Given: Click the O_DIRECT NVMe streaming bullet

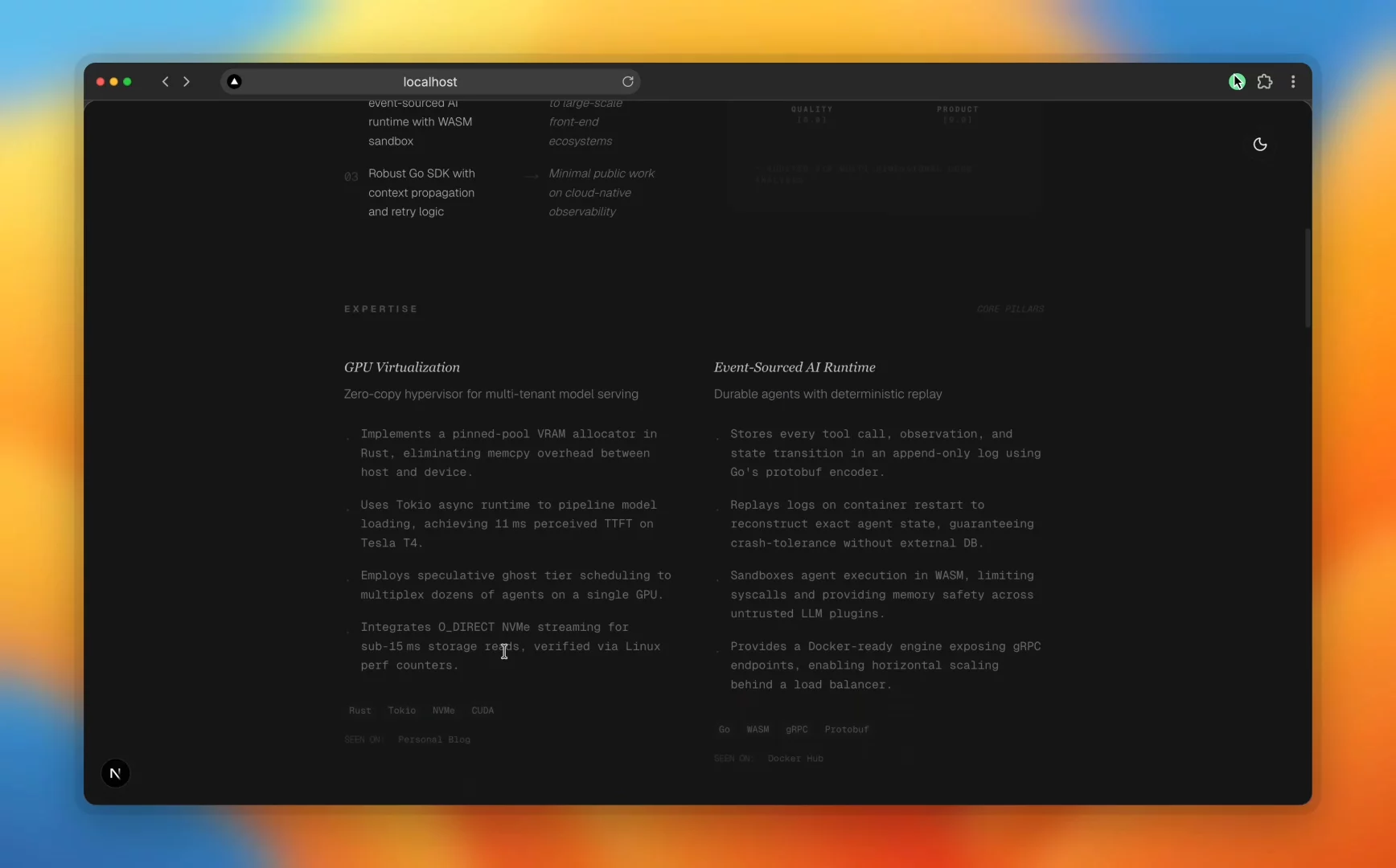Looking at the screenshot, I should (511, 646).
